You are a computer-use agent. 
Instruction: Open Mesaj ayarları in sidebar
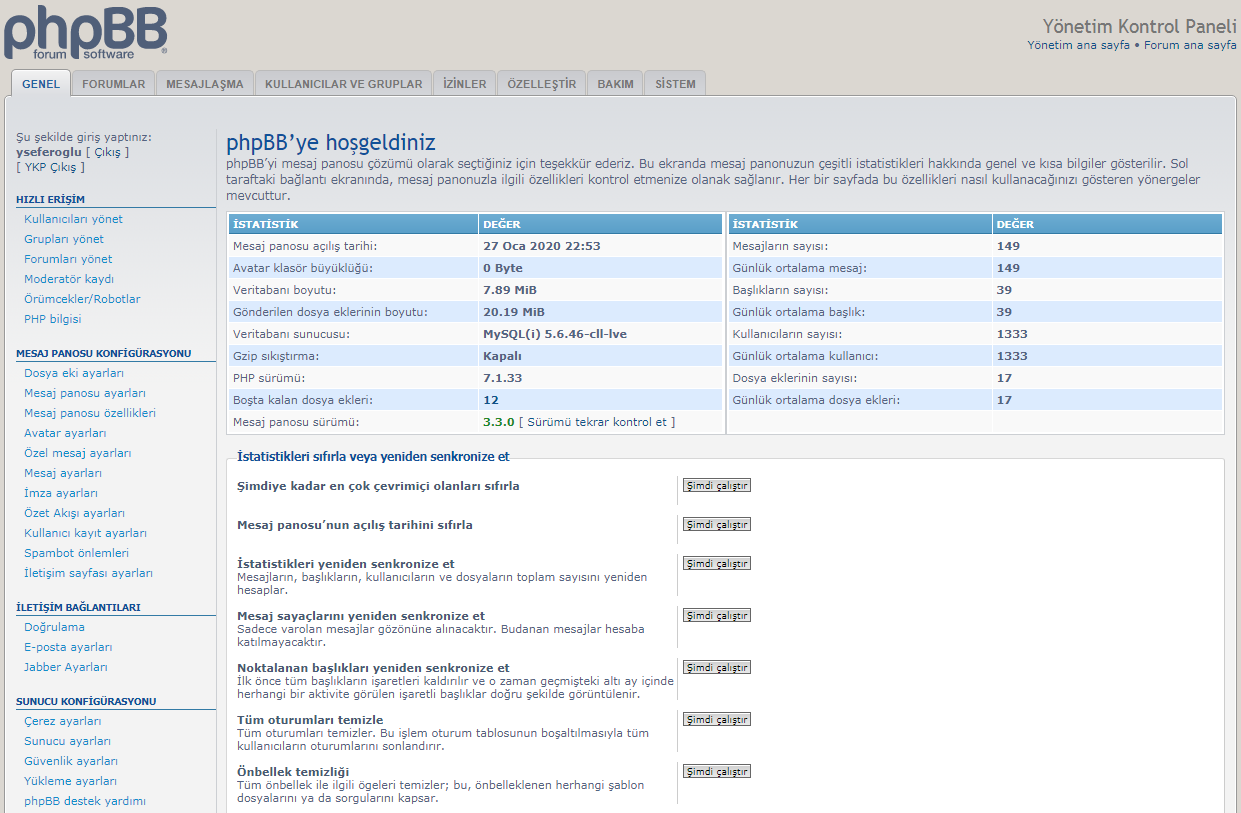(63, 473)
